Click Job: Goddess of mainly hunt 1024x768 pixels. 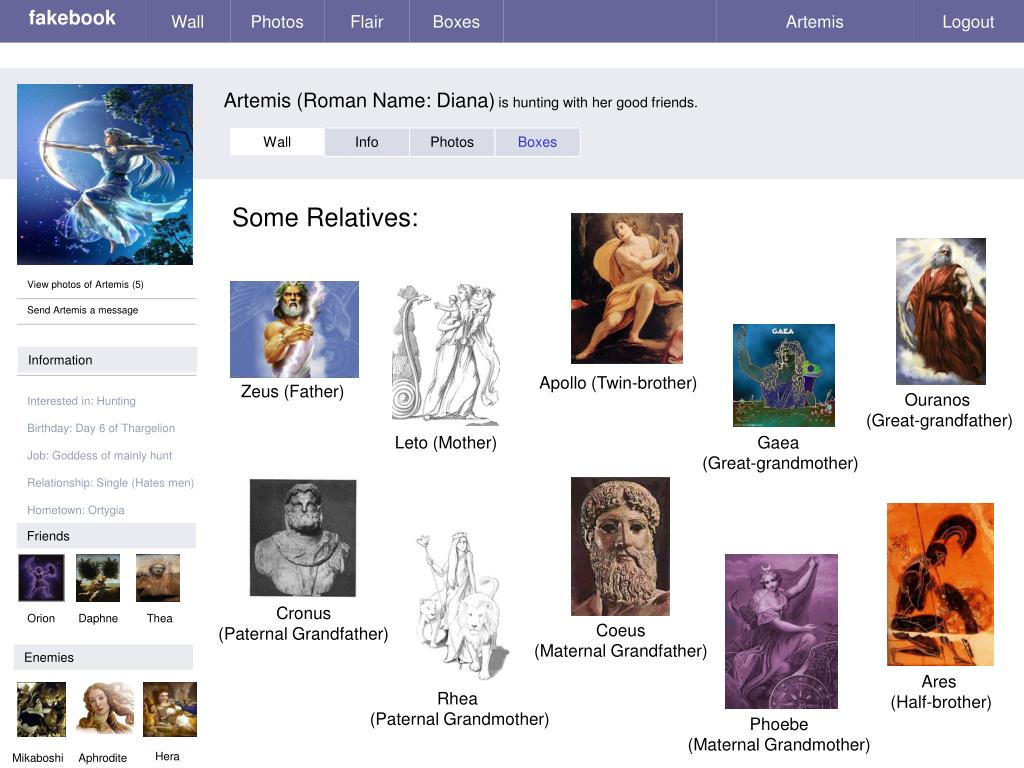point(99,455)
